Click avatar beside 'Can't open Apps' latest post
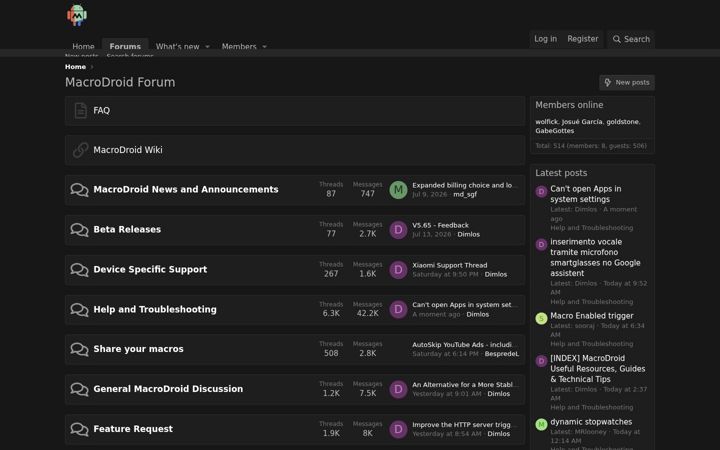The image size is (720, 450). tap(541, 191)
